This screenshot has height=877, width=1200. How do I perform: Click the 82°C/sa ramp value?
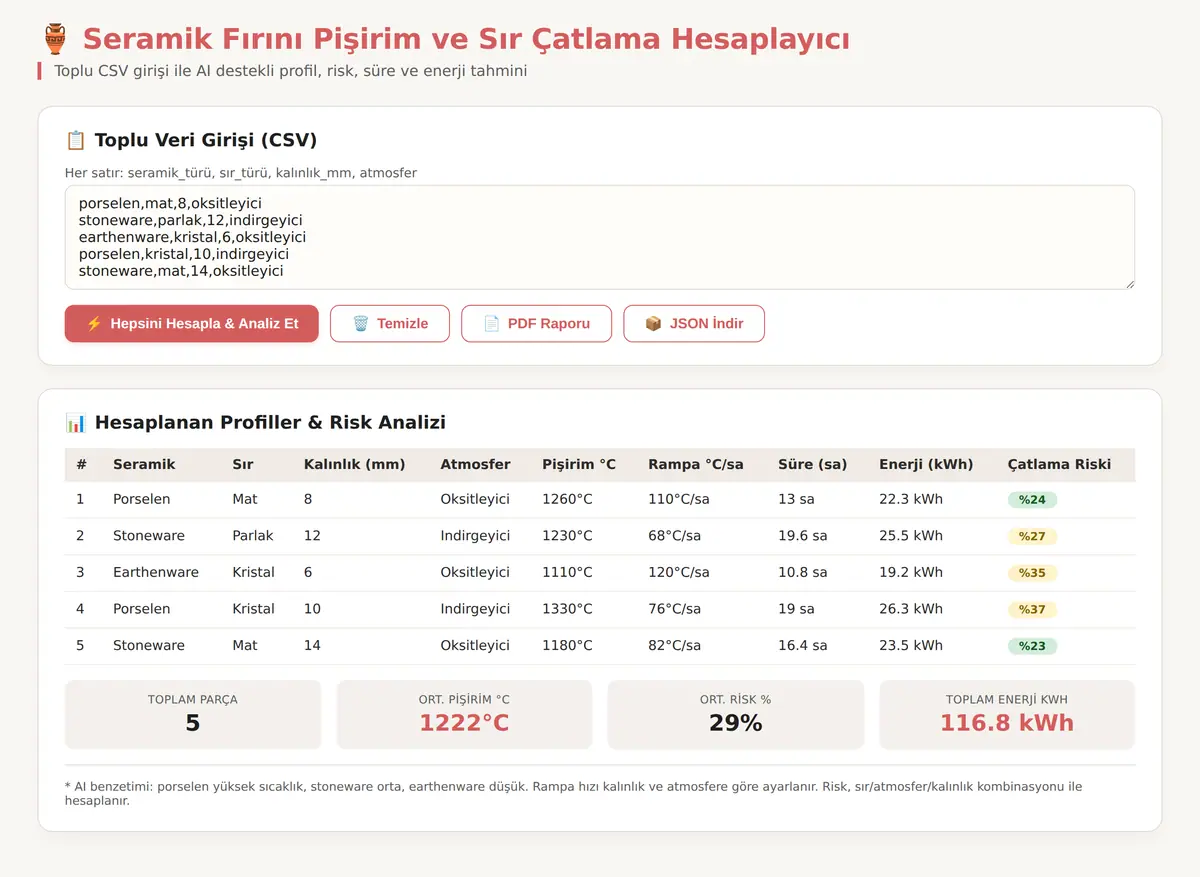674,646
